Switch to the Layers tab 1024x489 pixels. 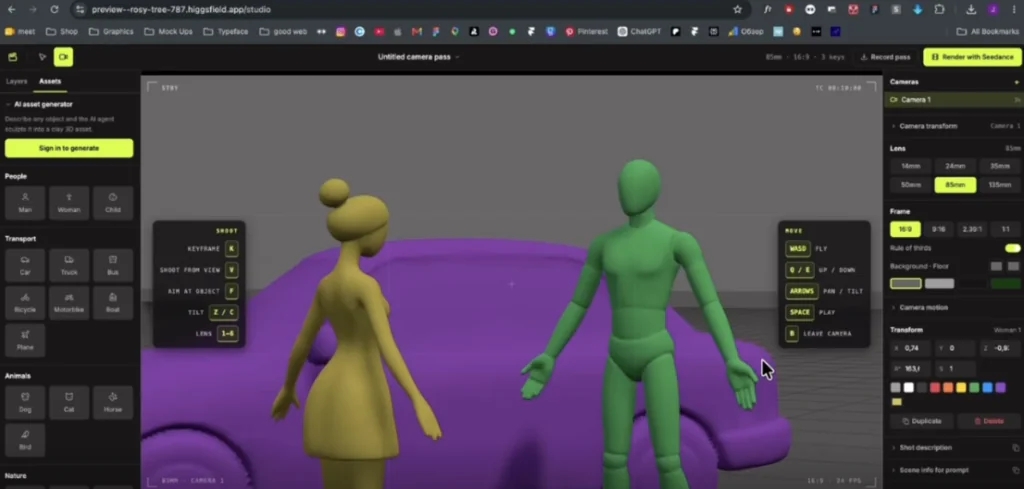[x=16, y=82]
